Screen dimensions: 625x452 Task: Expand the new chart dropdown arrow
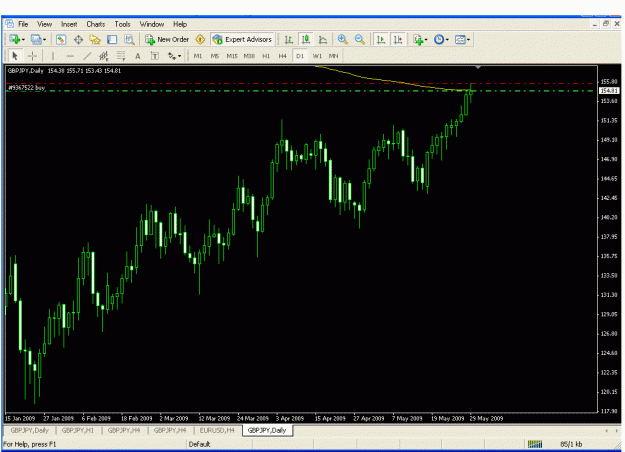pos(24,40)
